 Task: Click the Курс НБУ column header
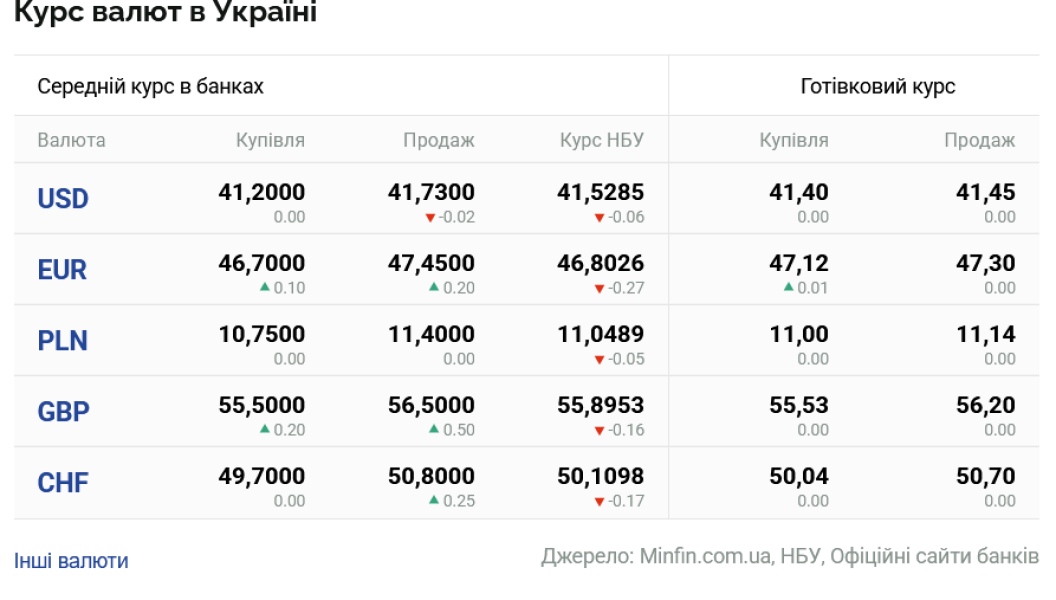(602, 140)
